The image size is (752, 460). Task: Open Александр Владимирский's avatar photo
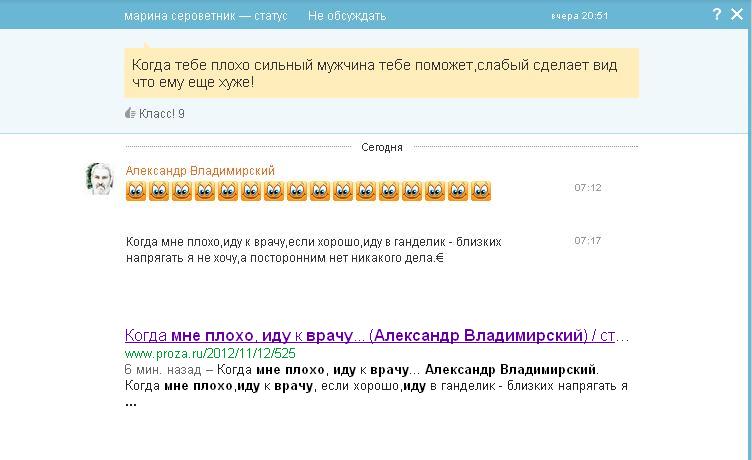point(101,178)
